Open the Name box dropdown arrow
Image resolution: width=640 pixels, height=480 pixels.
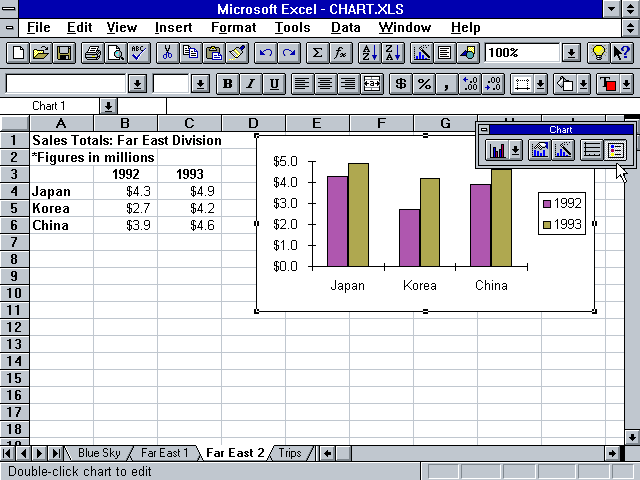[108, 106]
